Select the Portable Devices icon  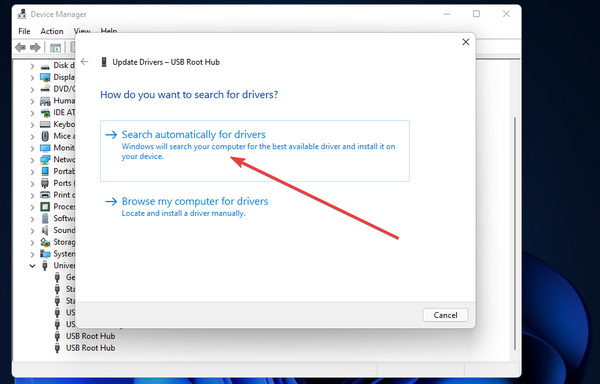[45, 171]
